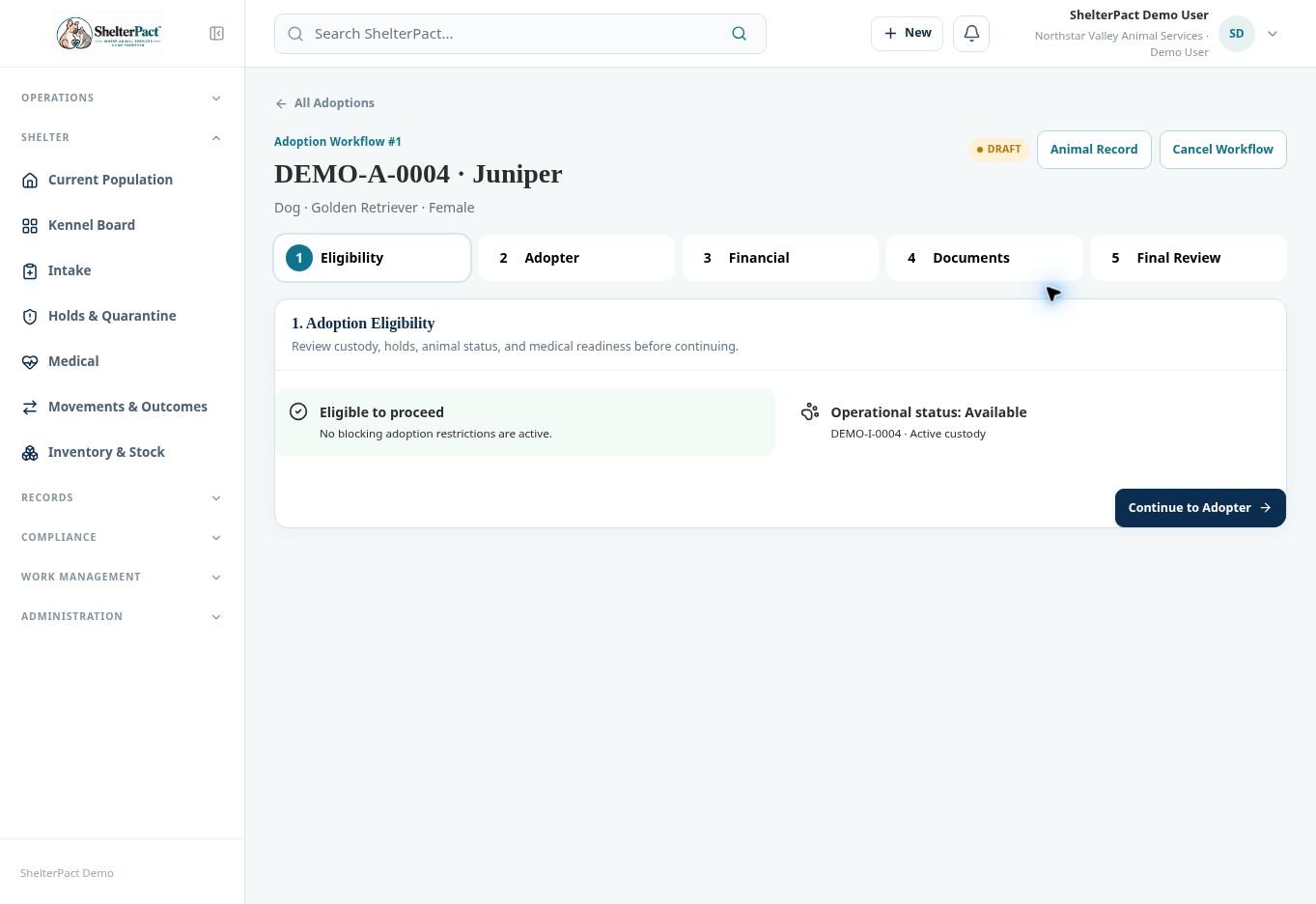Open the notifications bell

(x=971, y=34)
